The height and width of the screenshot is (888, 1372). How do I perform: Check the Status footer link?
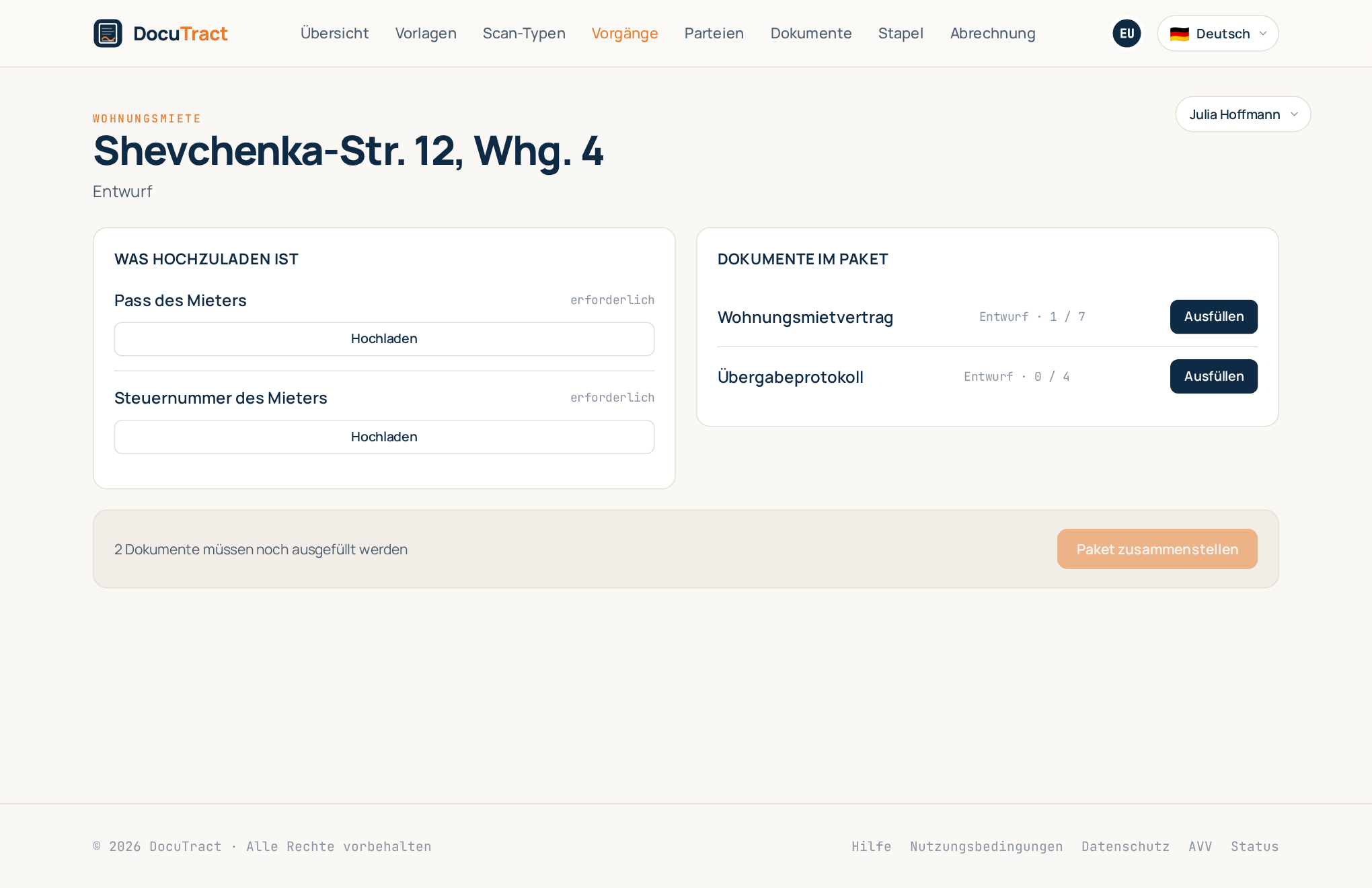(x=1254, y=846)
